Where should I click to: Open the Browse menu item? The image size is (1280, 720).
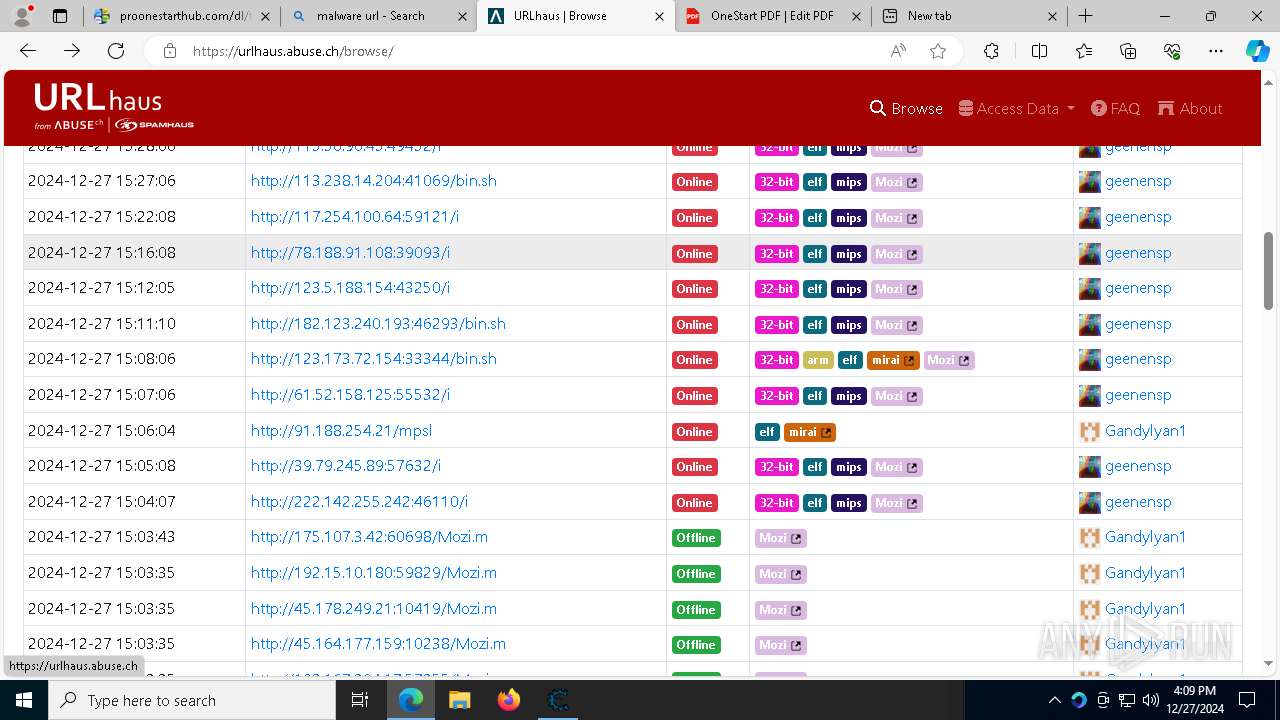(906, 108)
